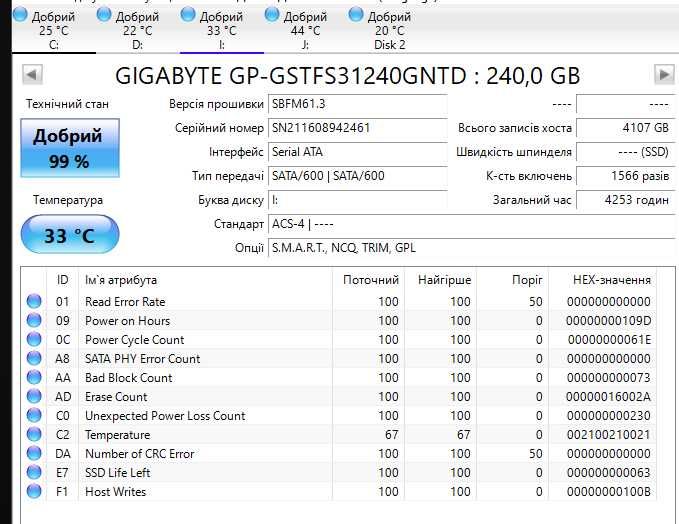The width and height of the screenshot is (679, 524).
Task: Click the power on hours 4253 годин
Action: coord(626,200)
